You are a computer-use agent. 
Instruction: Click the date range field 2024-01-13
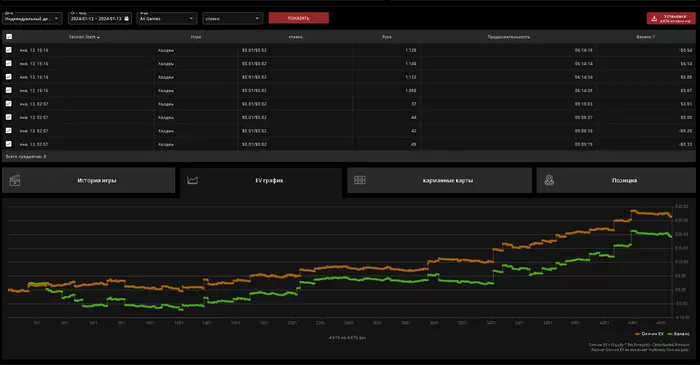[x=100, y=18]
